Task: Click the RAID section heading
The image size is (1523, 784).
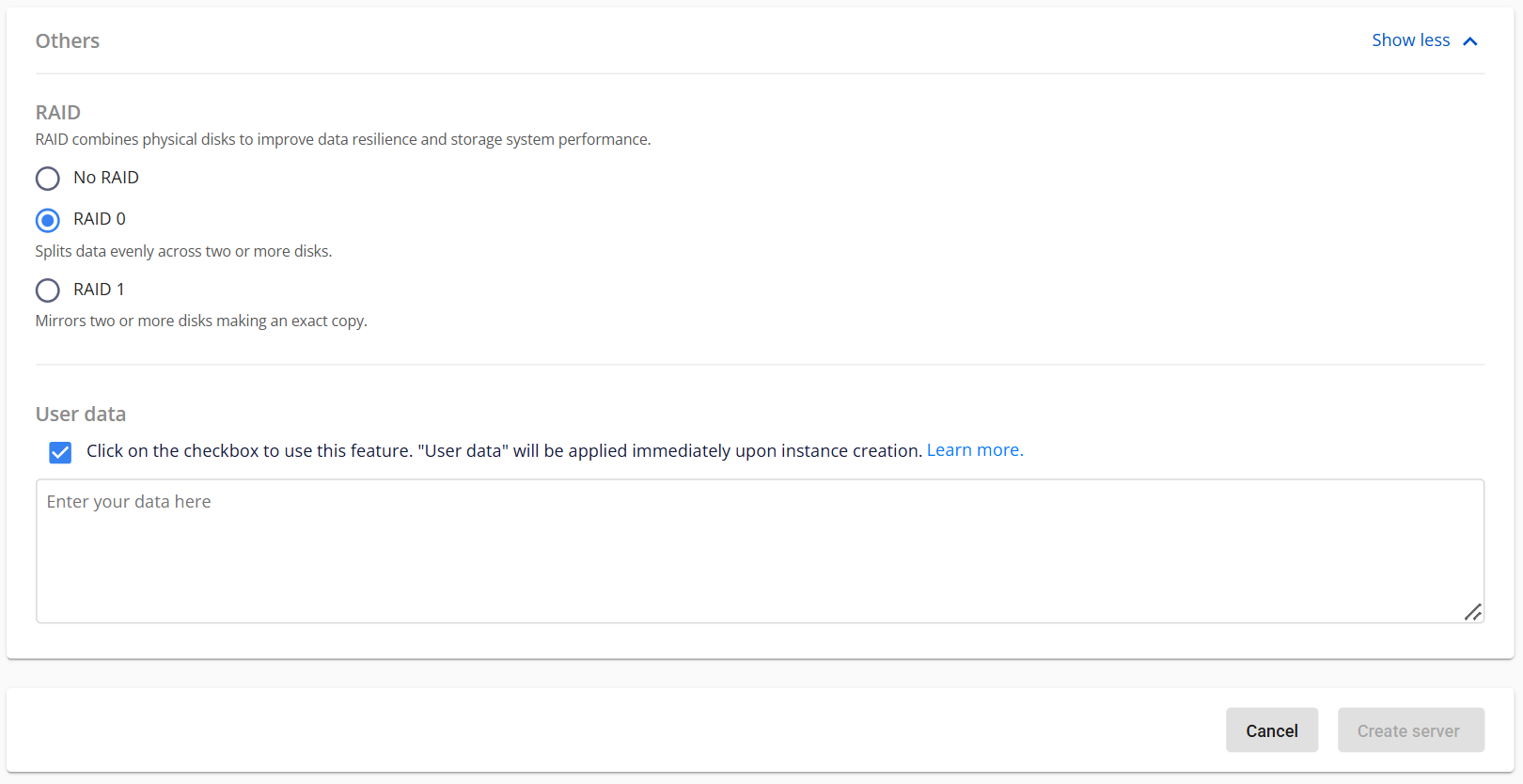Action: click(x=58, y=113)
